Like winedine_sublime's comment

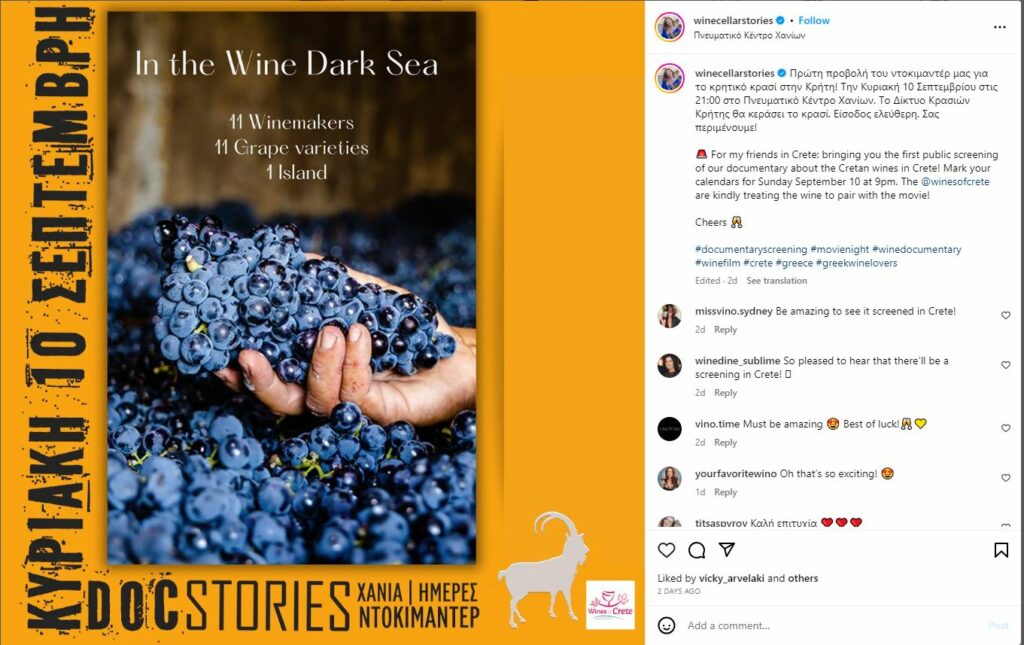tap(1005, 366)
